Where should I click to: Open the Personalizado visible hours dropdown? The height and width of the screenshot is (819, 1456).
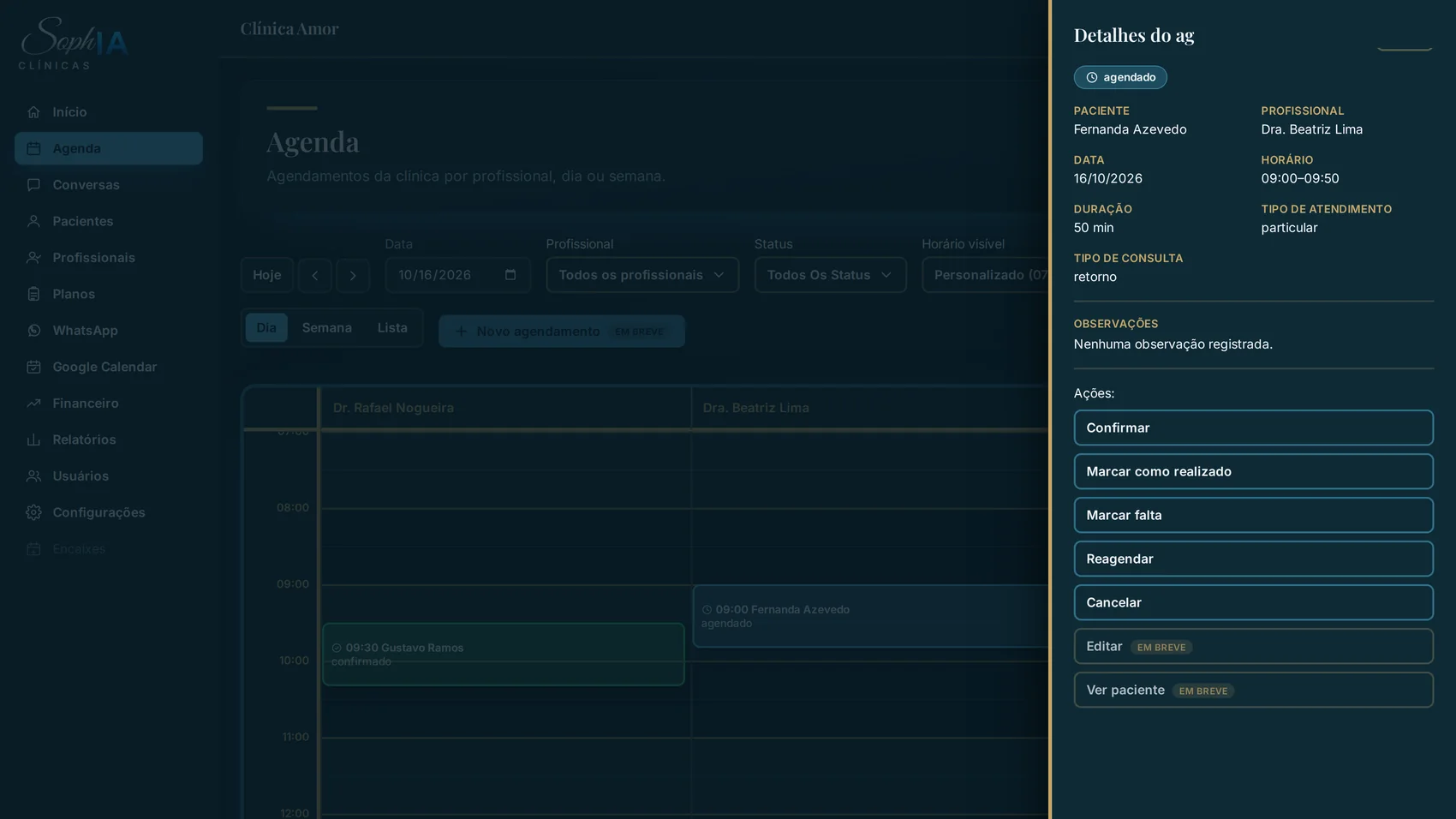pos(986,275)
